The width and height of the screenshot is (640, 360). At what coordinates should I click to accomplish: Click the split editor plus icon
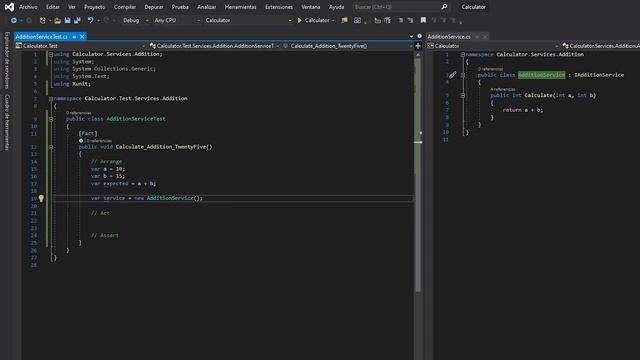(x=418, y=46)
